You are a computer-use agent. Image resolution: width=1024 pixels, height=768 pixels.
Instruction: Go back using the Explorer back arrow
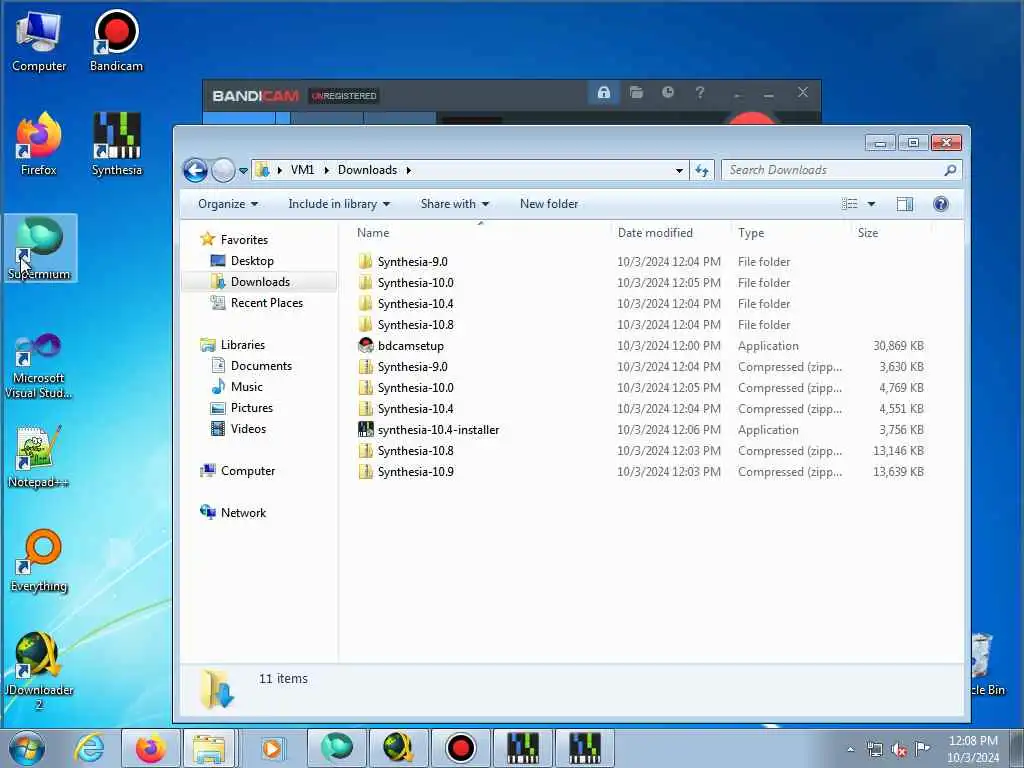[195, 170]
